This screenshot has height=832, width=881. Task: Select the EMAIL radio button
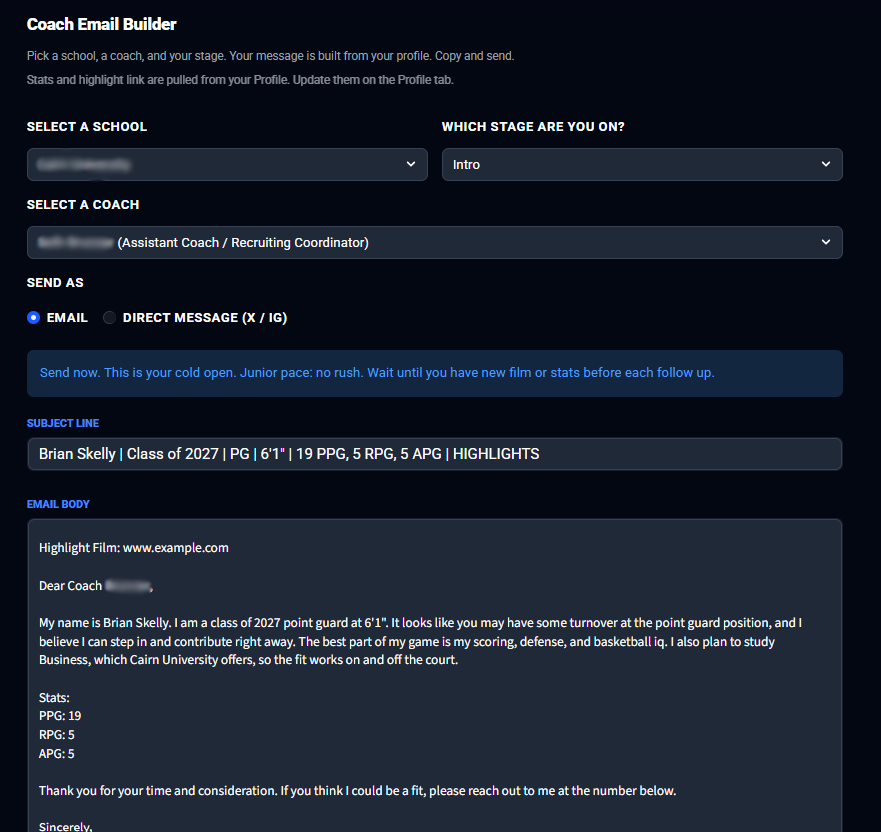coord(34,317)
